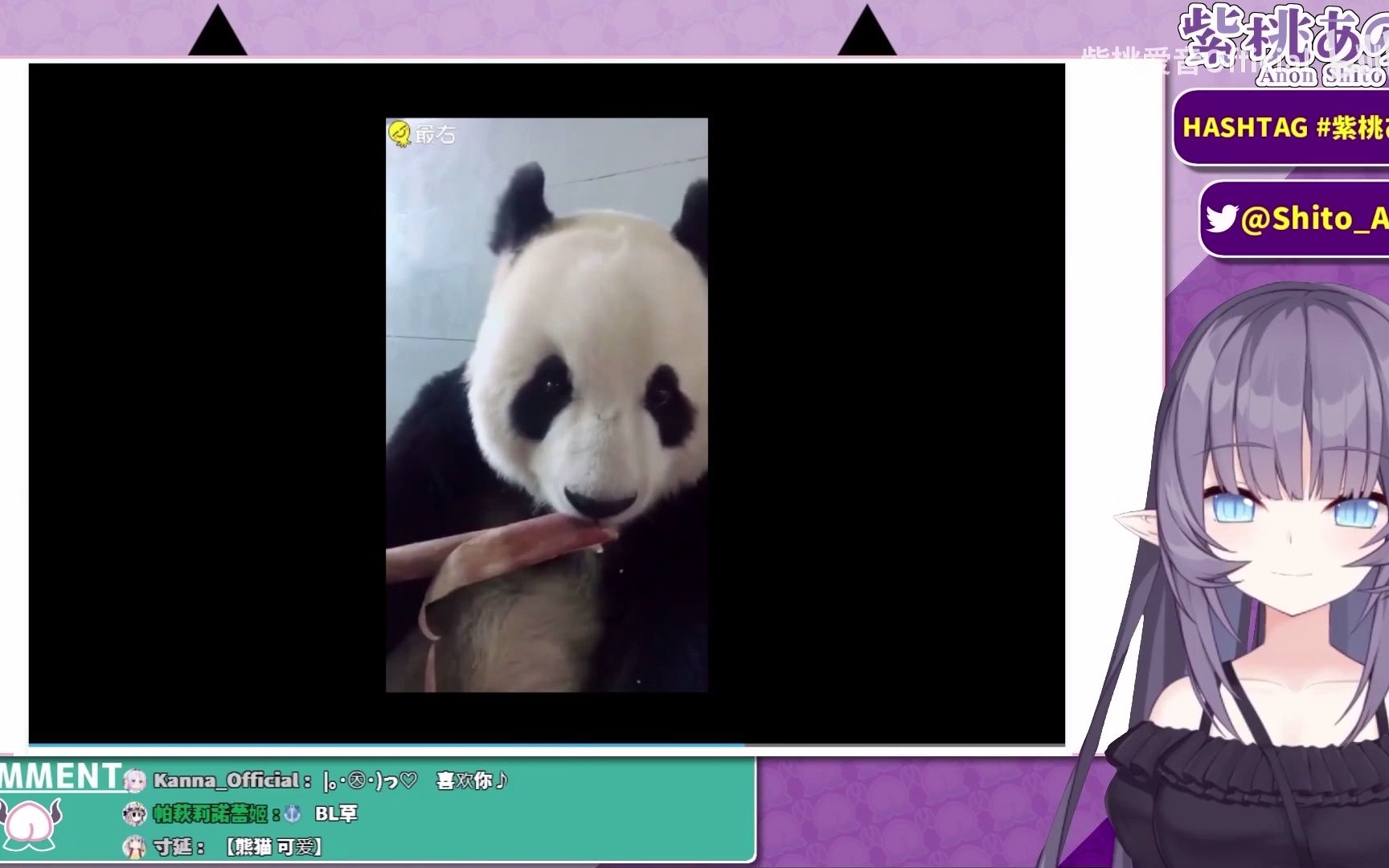This screenshot has width=1389, height=868.
Task: Click the blue anchor badge icon
Action: tap(293, 814)
